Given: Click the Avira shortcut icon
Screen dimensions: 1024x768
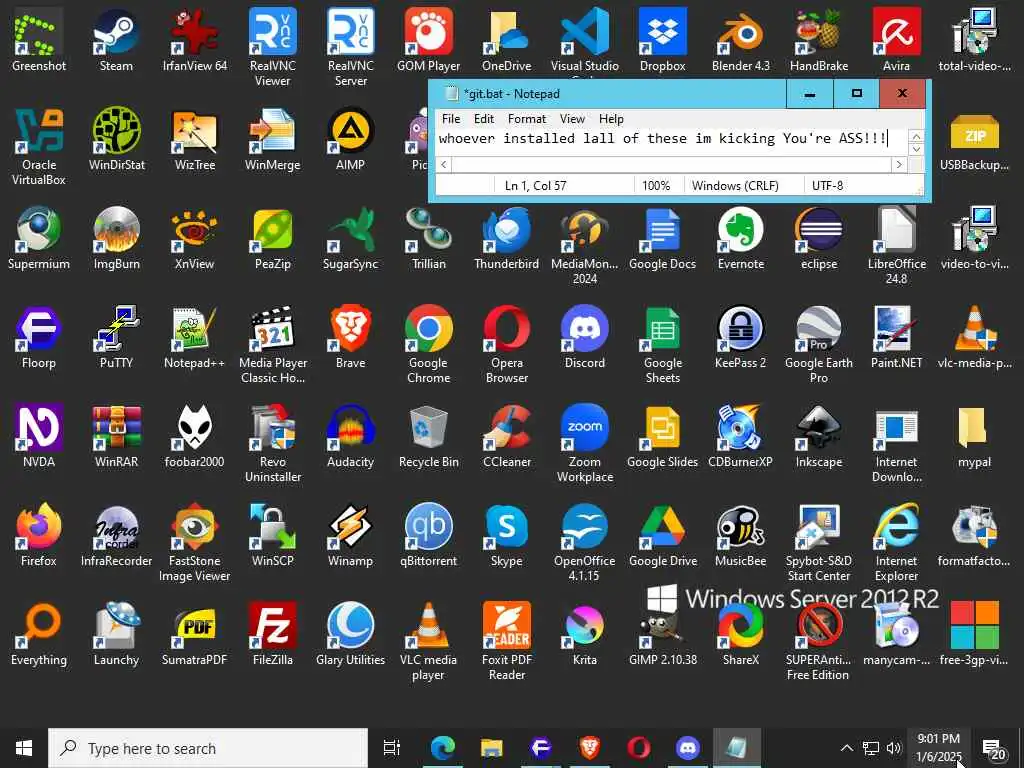Looking at the screenshot, I should [897, 39].
